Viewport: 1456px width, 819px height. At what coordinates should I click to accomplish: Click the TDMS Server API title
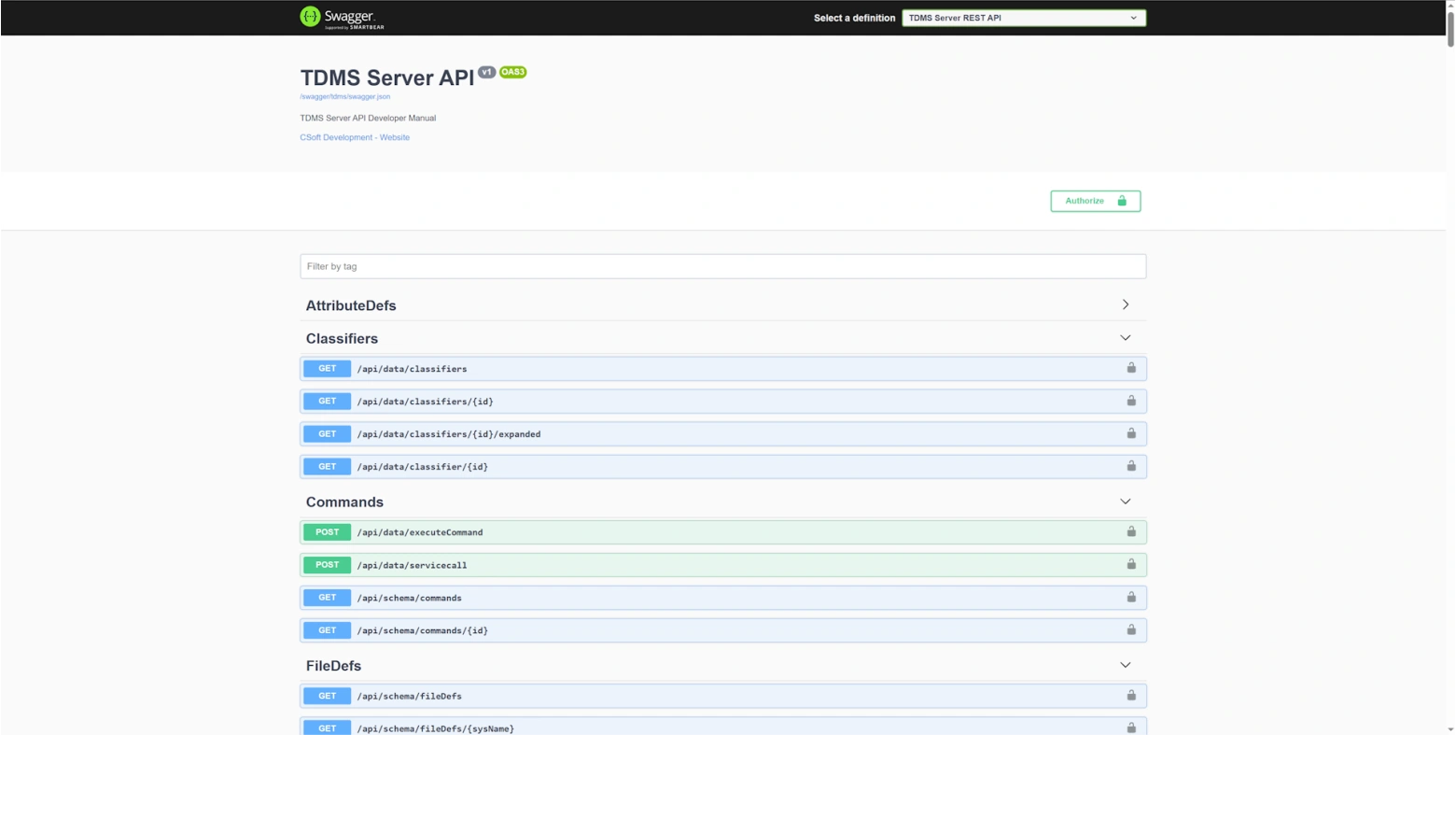pos(387,78)
